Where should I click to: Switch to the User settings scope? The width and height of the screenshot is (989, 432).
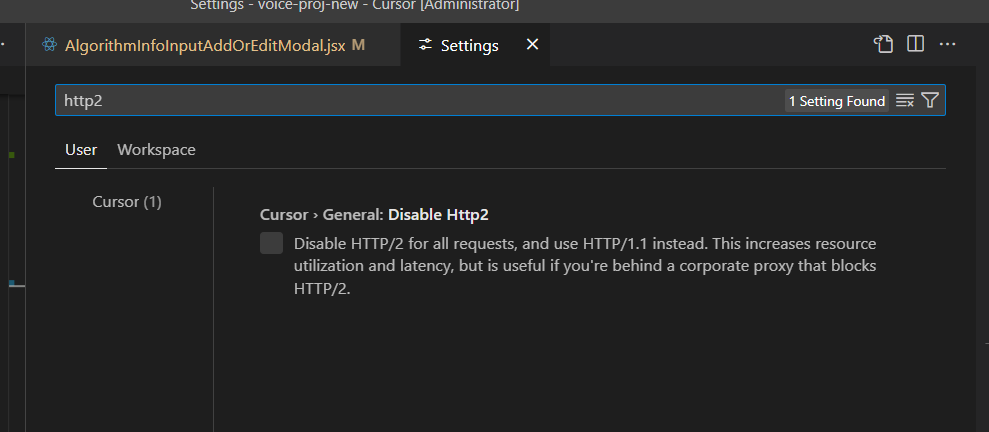pos(81,150)
